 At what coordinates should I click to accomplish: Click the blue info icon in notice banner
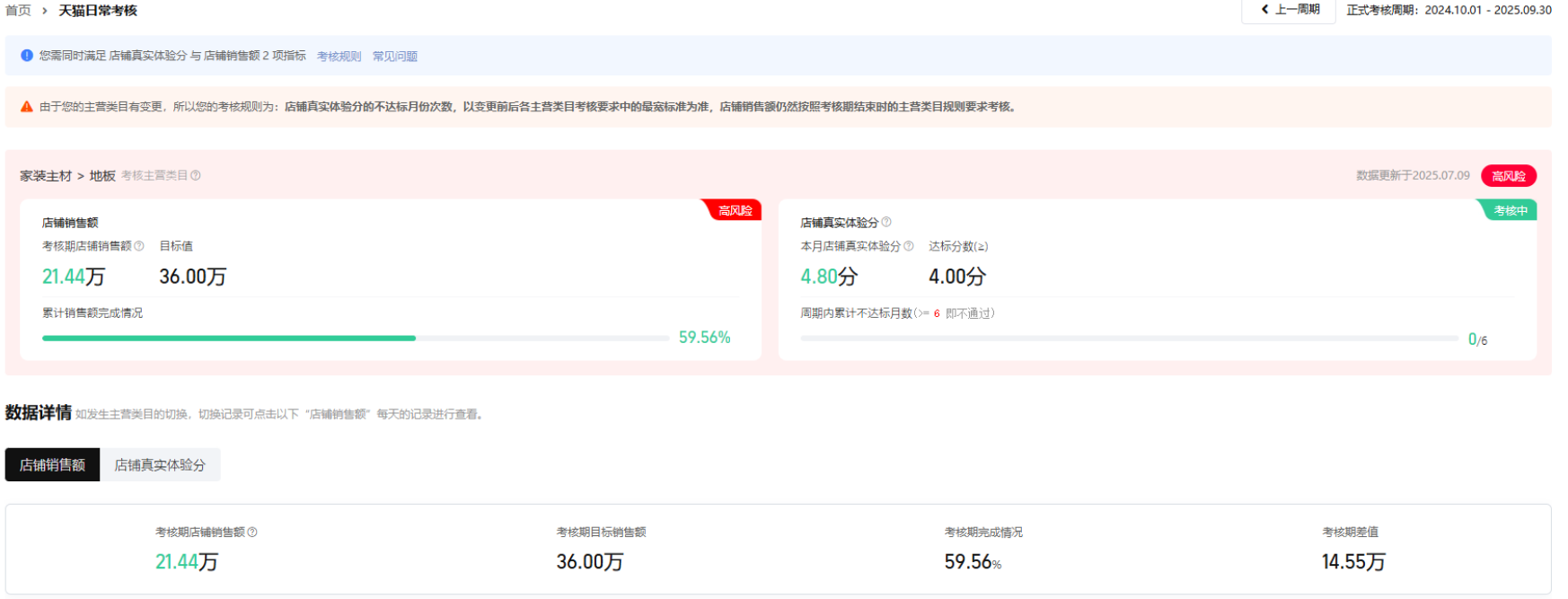pos(27,56)
